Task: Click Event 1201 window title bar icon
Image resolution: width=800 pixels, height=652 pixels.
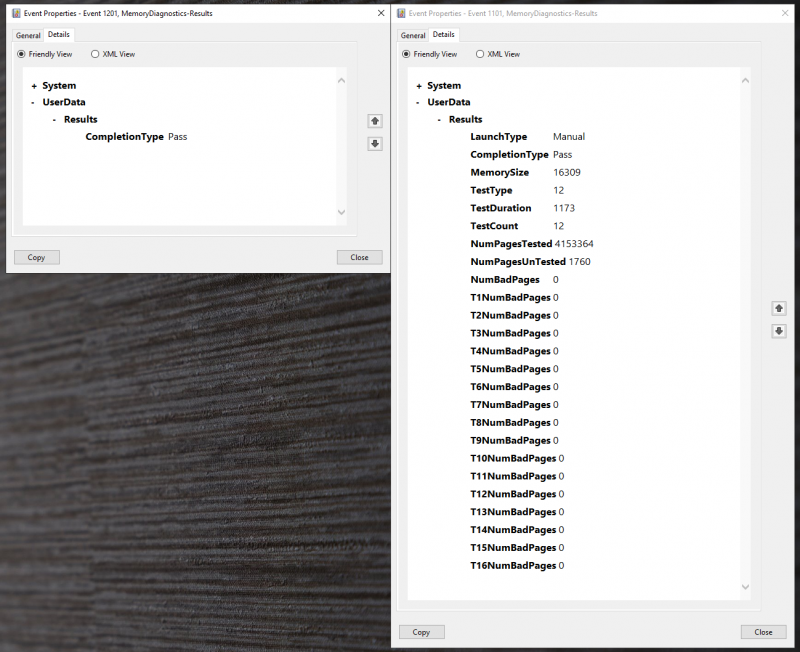Action: pos(15,13)
